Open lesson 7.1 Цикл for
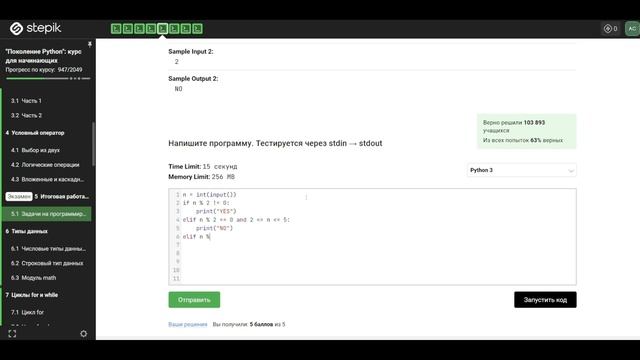640x360 pixels. pyautogui.click(x=27, y=312)
